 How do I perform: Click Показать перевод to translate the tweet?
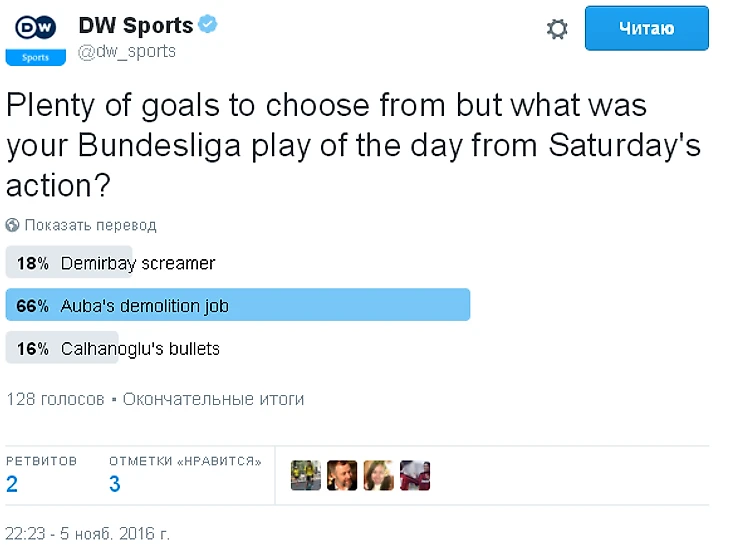(x=90, y=225)
